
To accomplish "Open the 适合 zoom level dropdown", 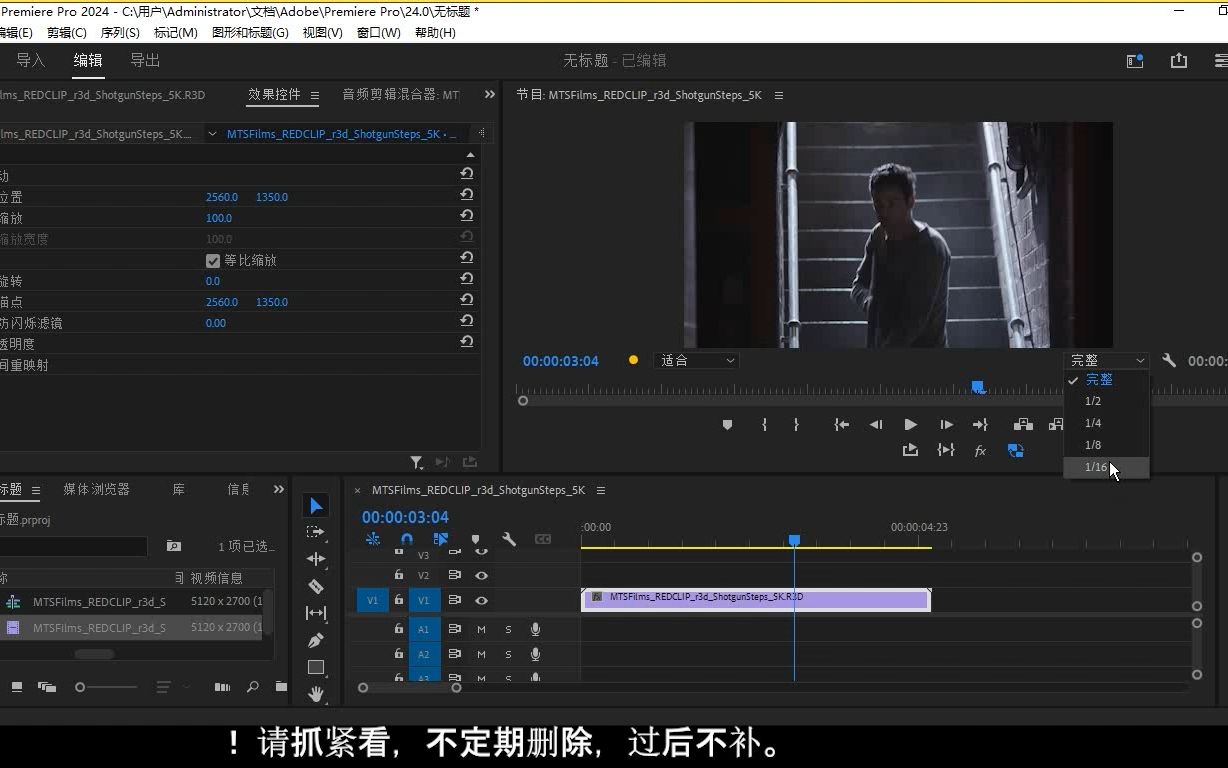I will coord(696,361).
